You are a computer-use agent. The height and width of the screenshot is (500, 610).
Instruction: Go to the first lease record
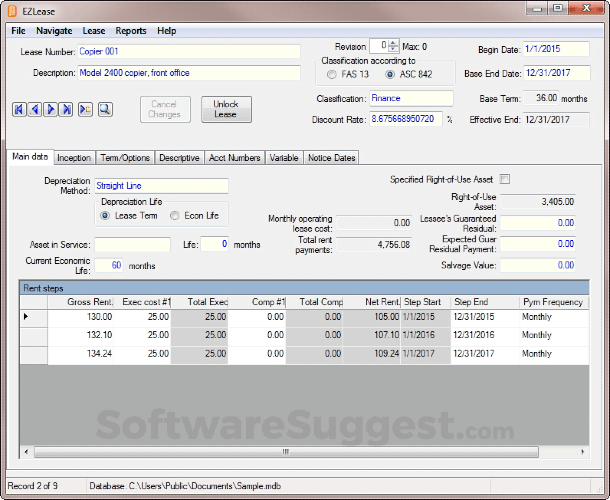click(19, 110)
